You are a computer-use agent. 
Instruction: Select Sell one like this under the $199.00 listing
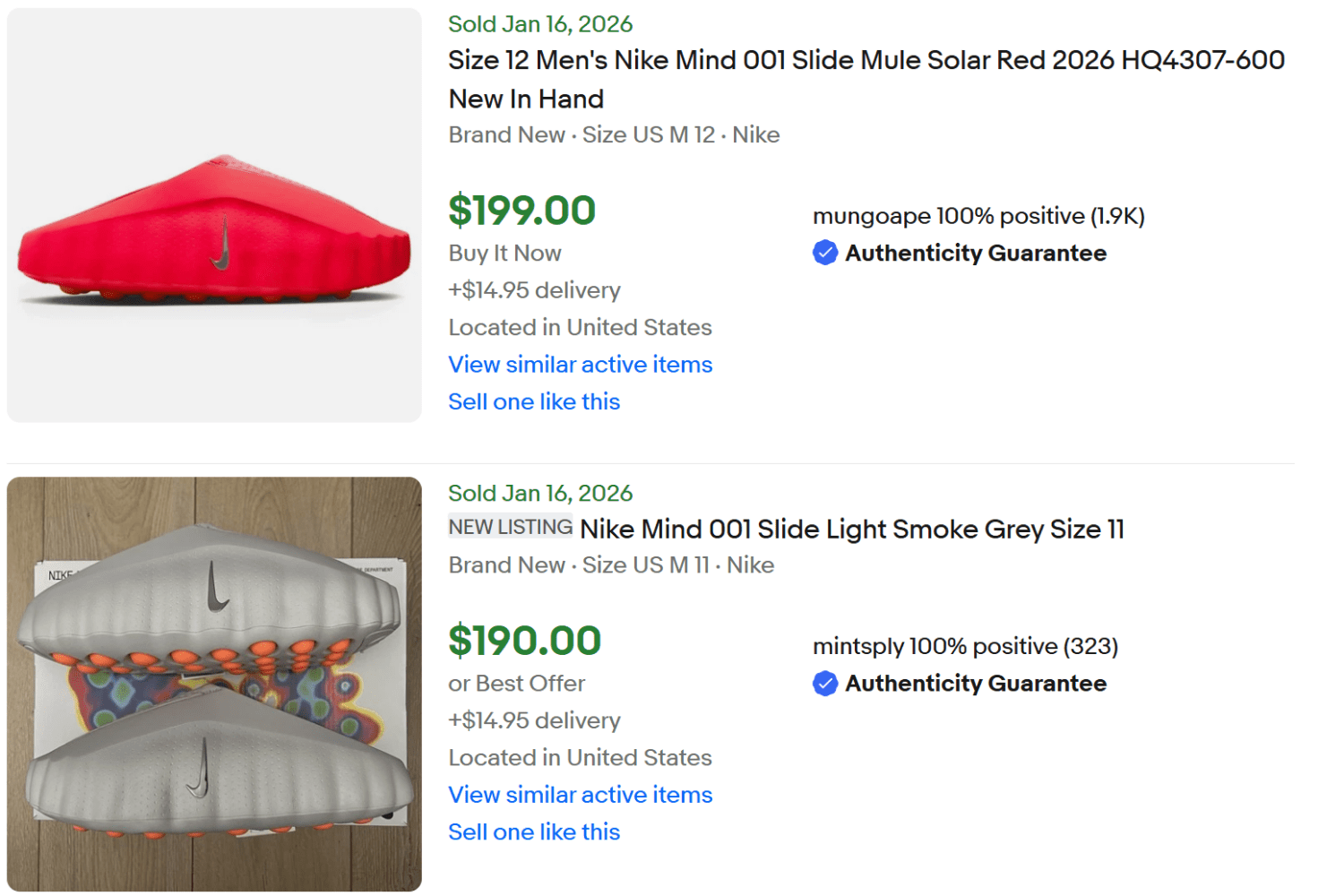tap(534, 401)
